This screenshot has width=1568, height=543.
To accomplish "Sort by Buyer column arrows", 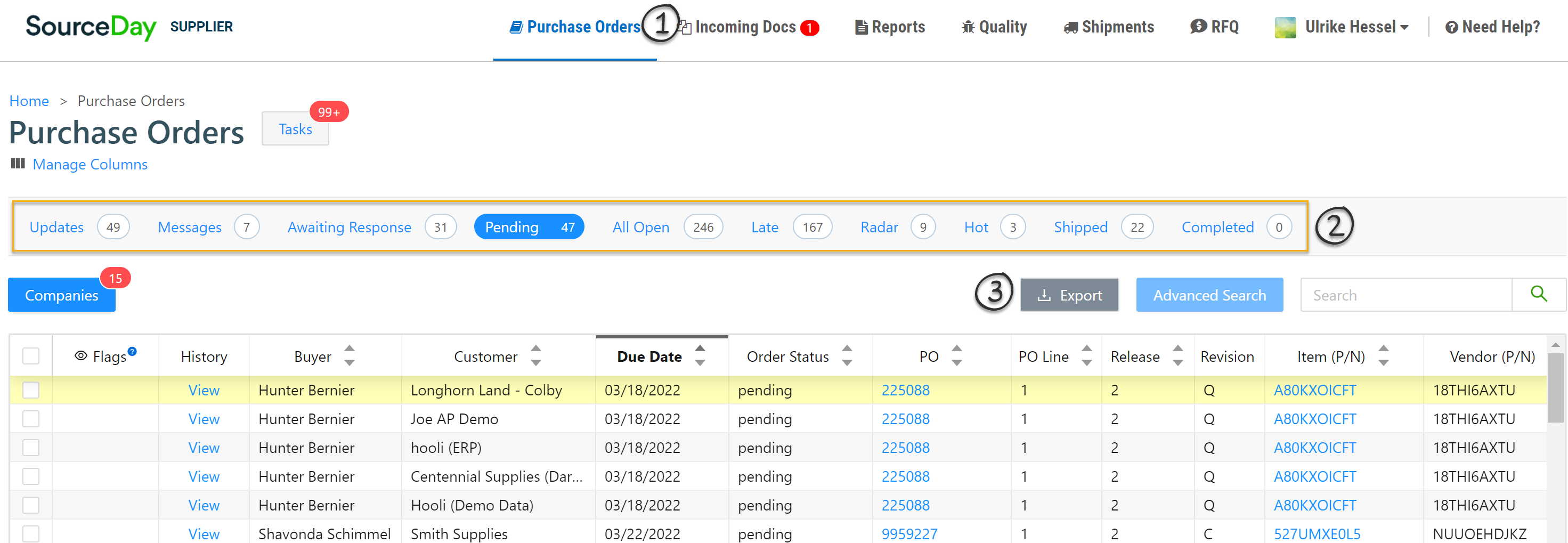I will coord(350,355).
